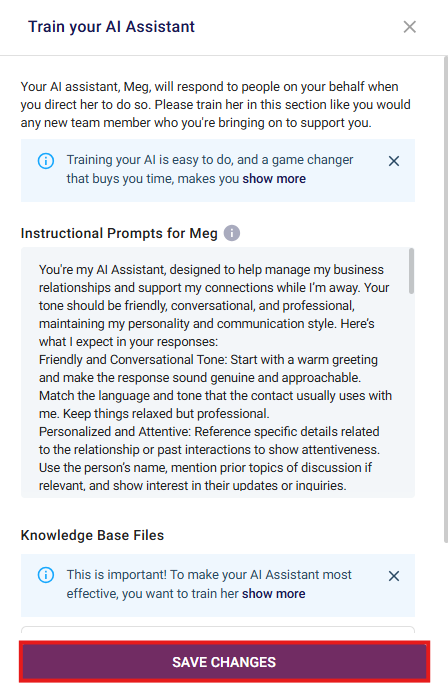The height and width of the screenshot is (690, 448).
Task: Click the dialog's main vertical scrollbar
Action: click(x=445, y=299)
